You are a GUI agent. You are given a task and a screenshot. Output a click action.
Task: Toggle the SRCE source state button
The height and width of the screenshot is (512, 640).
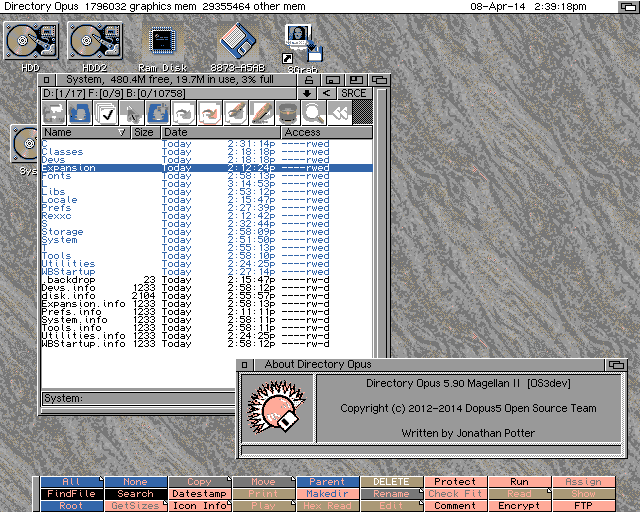coord(353,93)
